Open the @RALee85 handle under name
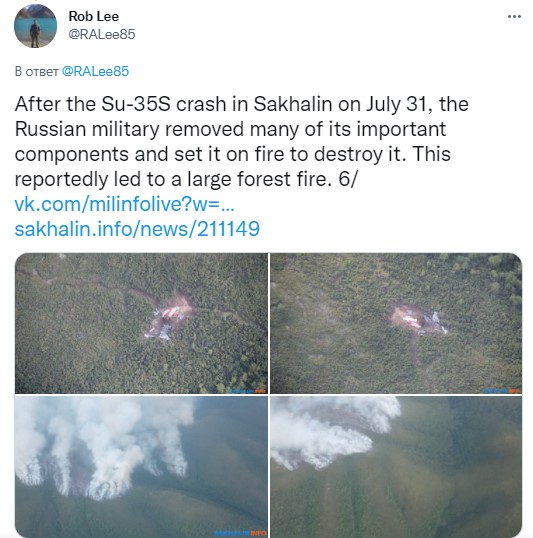 tap(102, 34)
